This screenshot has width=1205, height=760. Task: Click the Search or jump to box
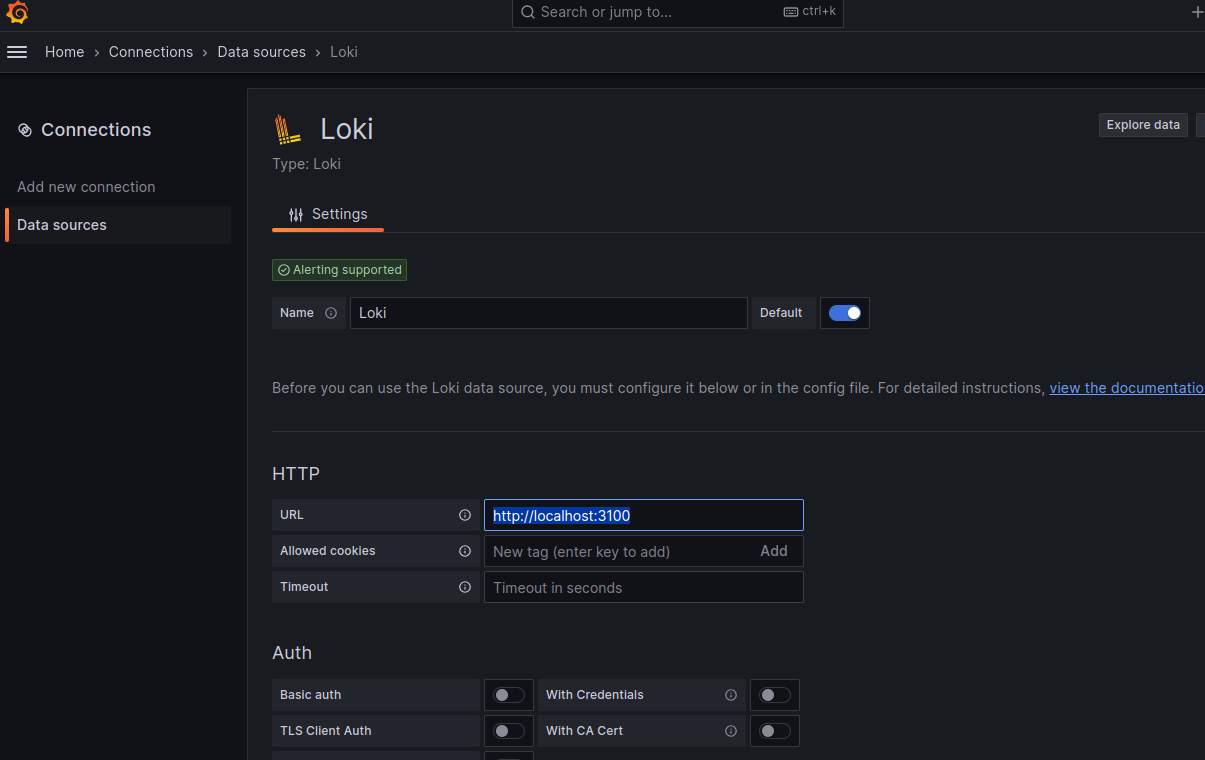[x=678, y=13]
